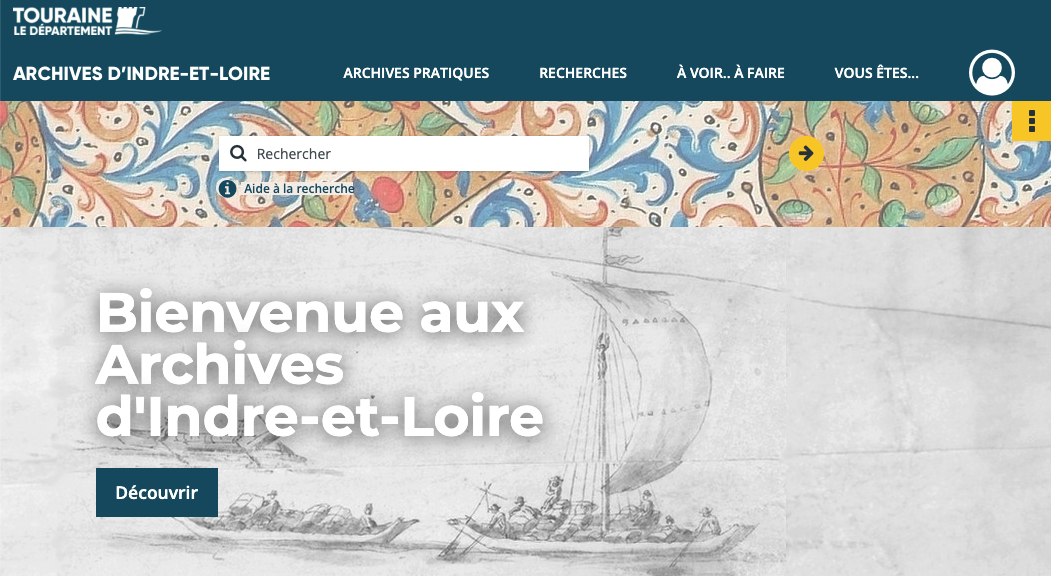The width and height of the screenshot is (1051, 576).
Task: Open the user account profile icon
Action: [x=991, y=72]
